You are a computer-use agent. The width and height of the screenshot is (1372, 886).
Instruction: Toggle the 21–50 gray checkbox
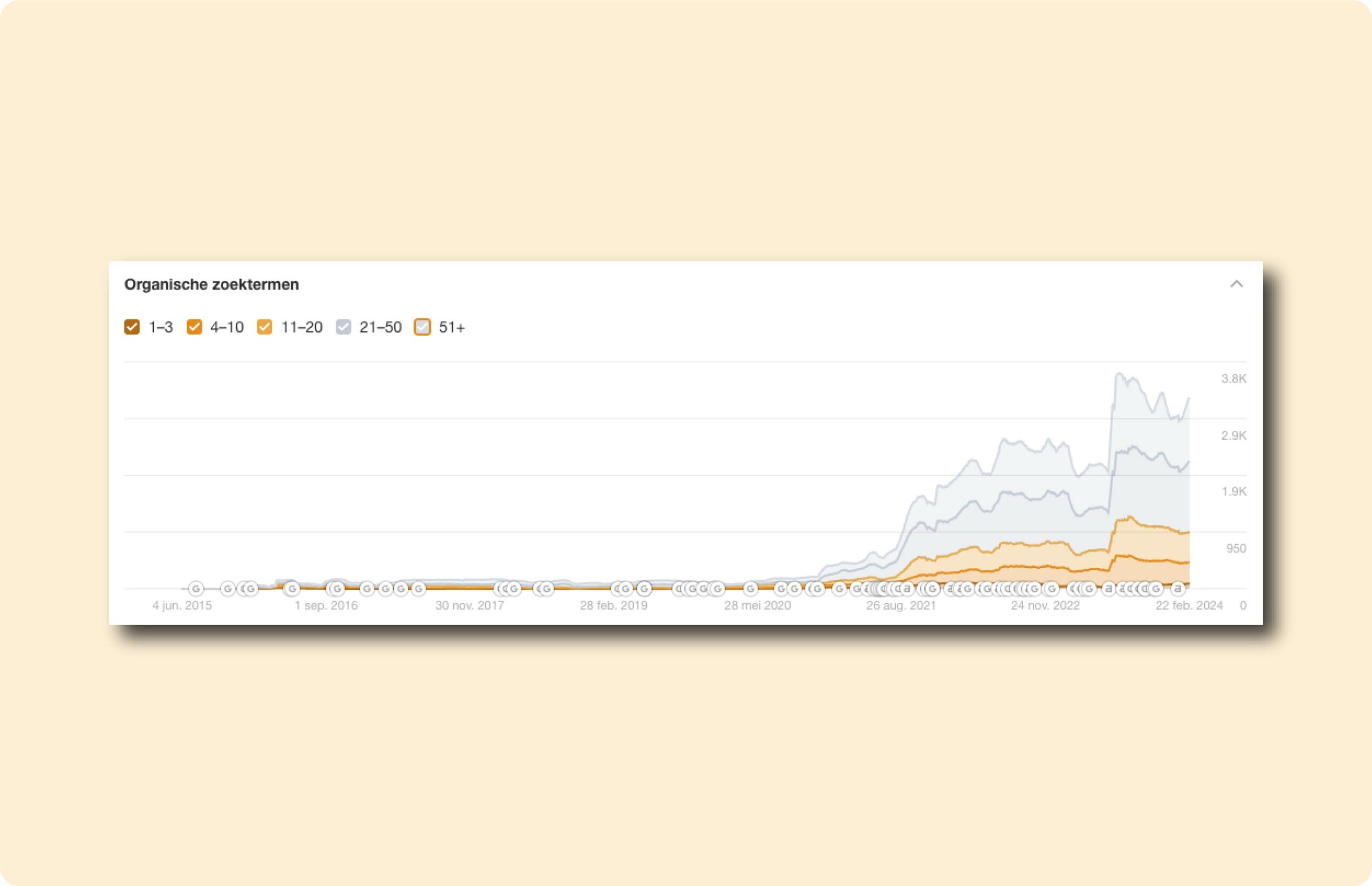pos(344,327)
